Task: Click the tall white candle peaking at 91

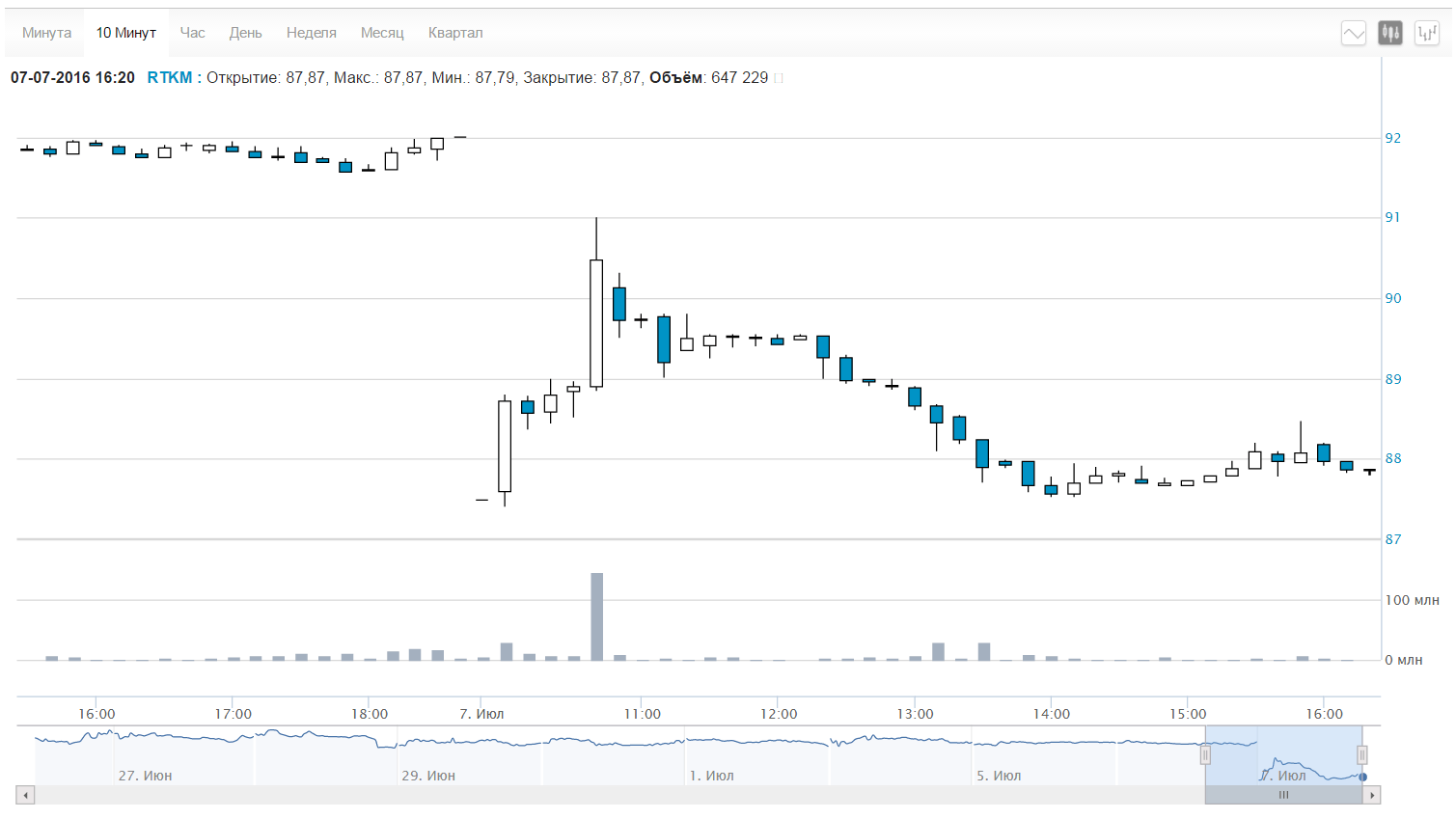Action: pos(596,323)
